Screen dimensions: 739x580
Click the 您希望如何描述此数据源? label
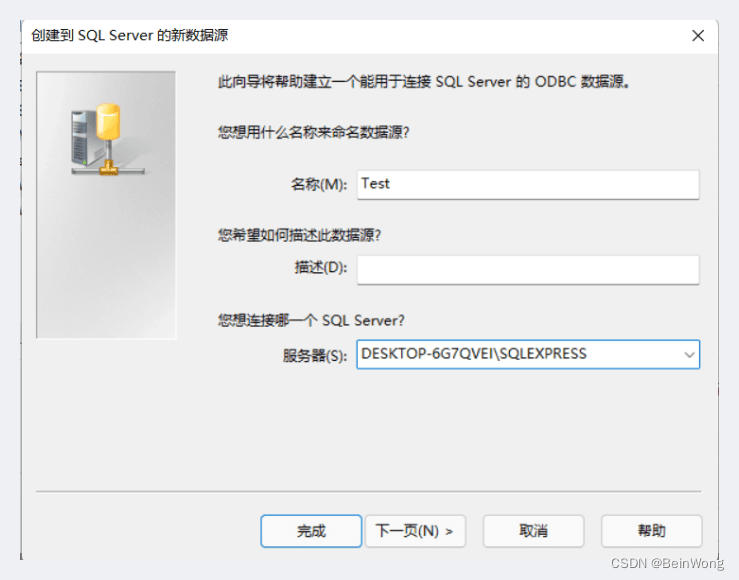pos(299,235)
